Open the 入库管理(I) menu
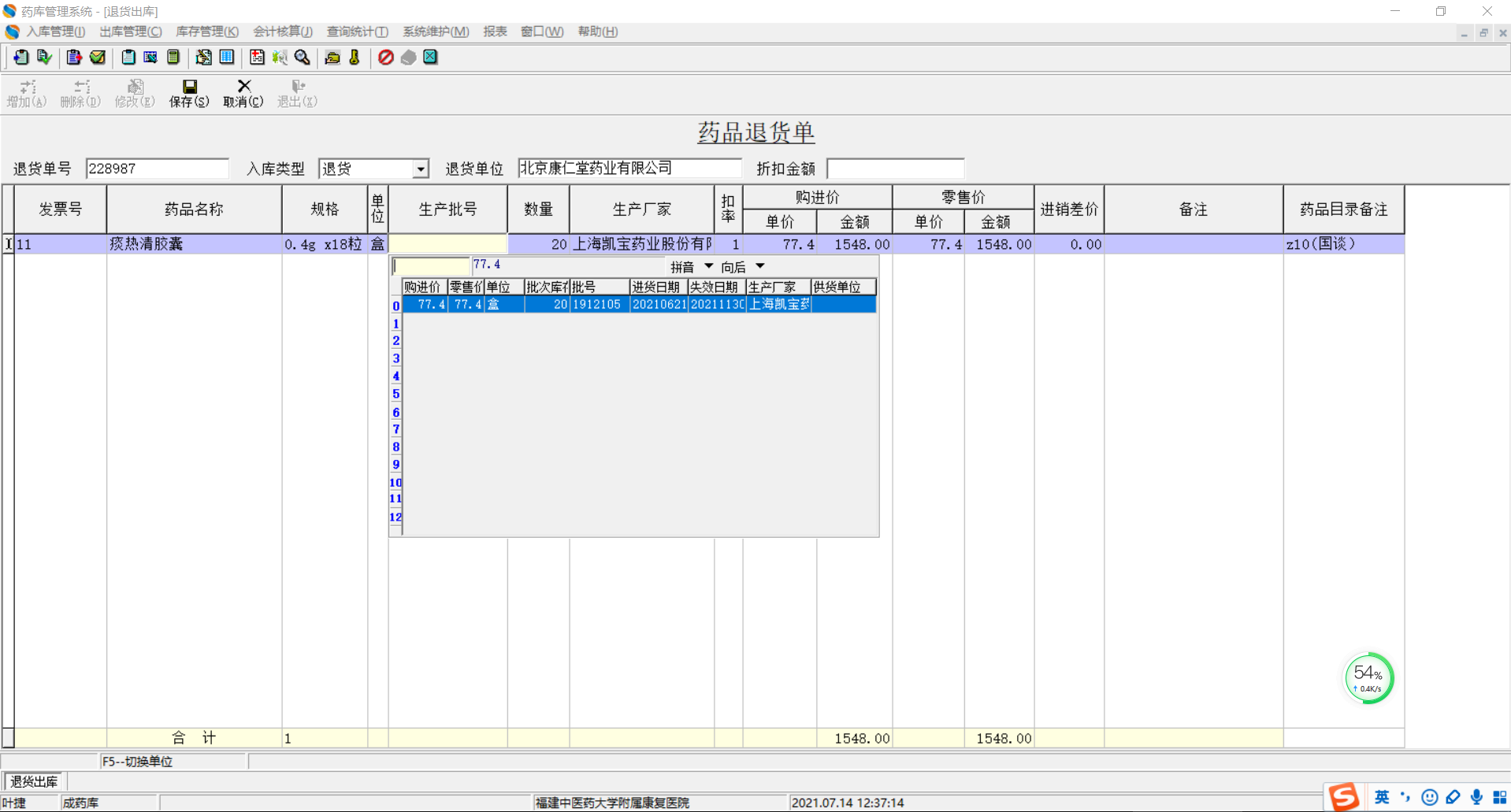The height and width of the screenshot is (812, 1511). click(x=55, y=32)
